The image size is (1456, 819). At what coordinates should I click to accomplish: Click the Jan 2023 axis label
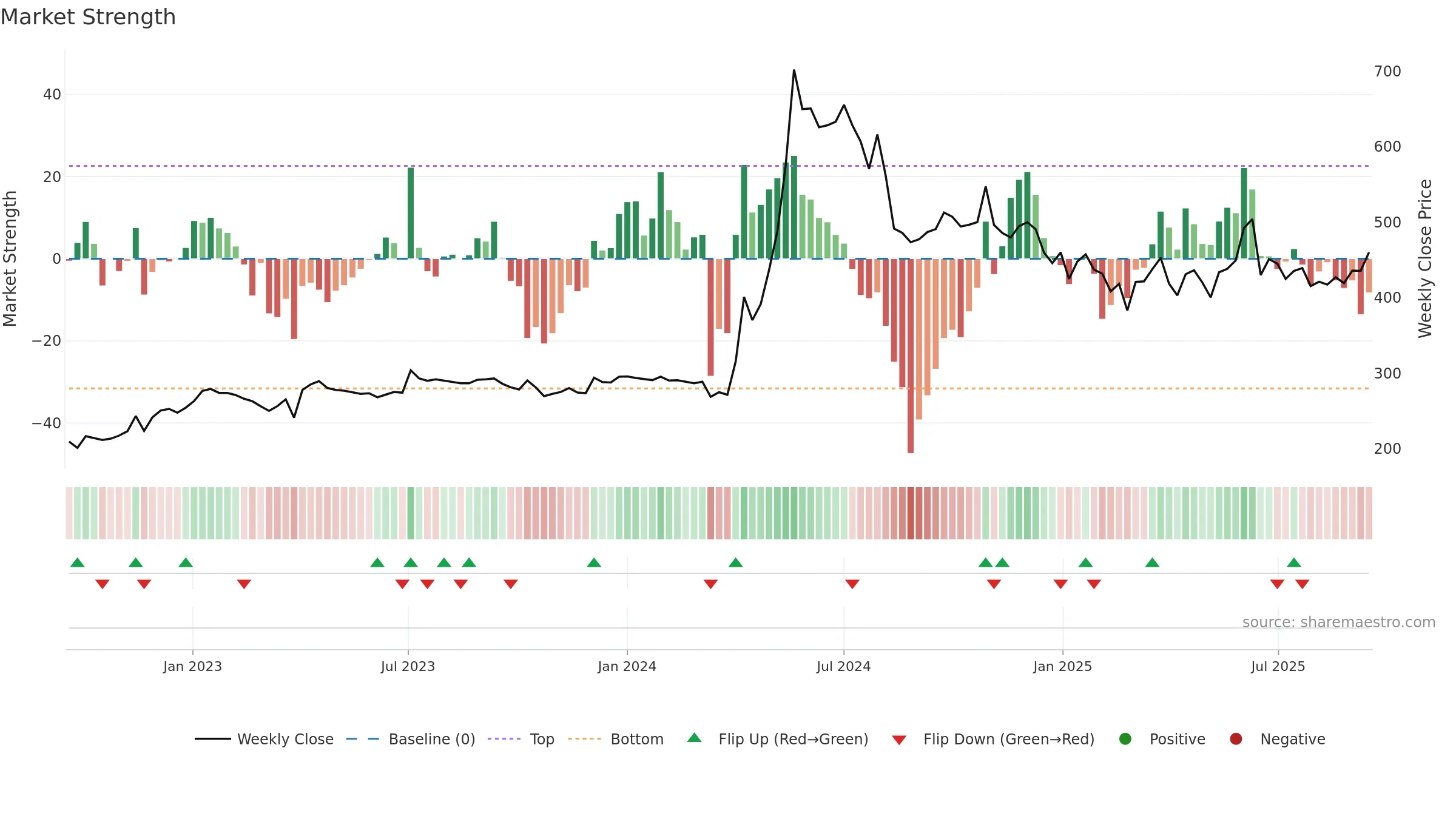pyautogui.click(x=192, y=666)
